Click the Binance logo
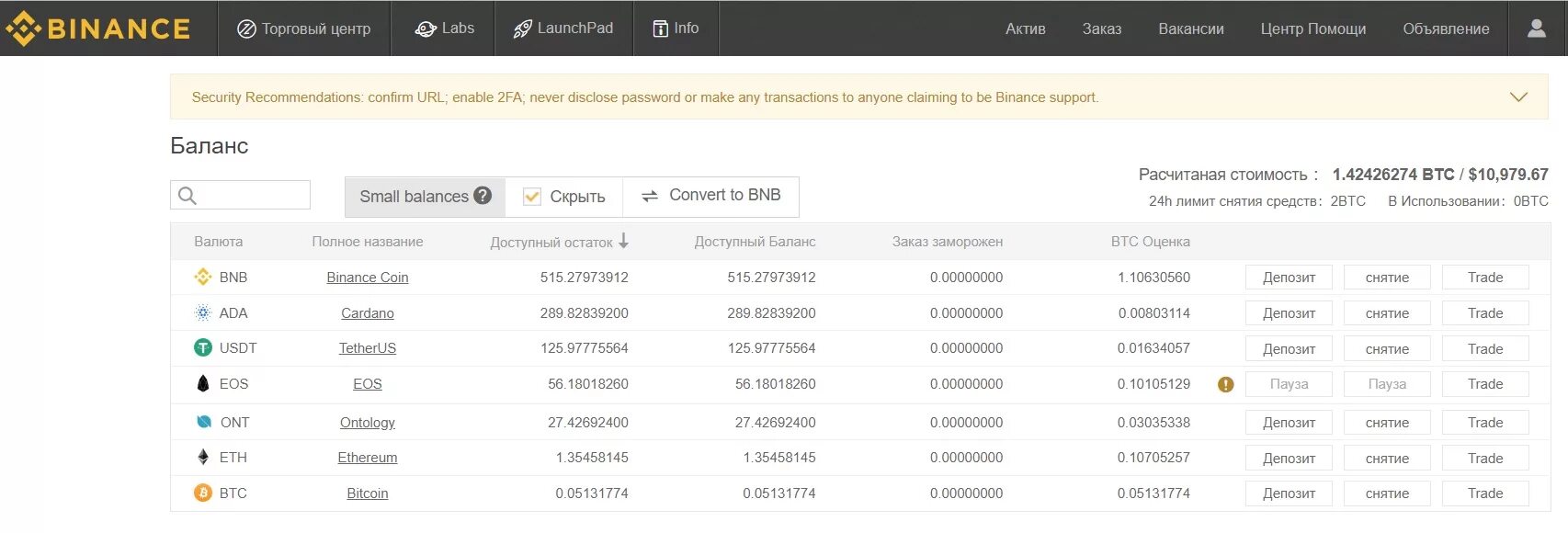Image resolution: width=1568 pixels, height=533 pixels. pyautogui.click(x=97, y=28)
